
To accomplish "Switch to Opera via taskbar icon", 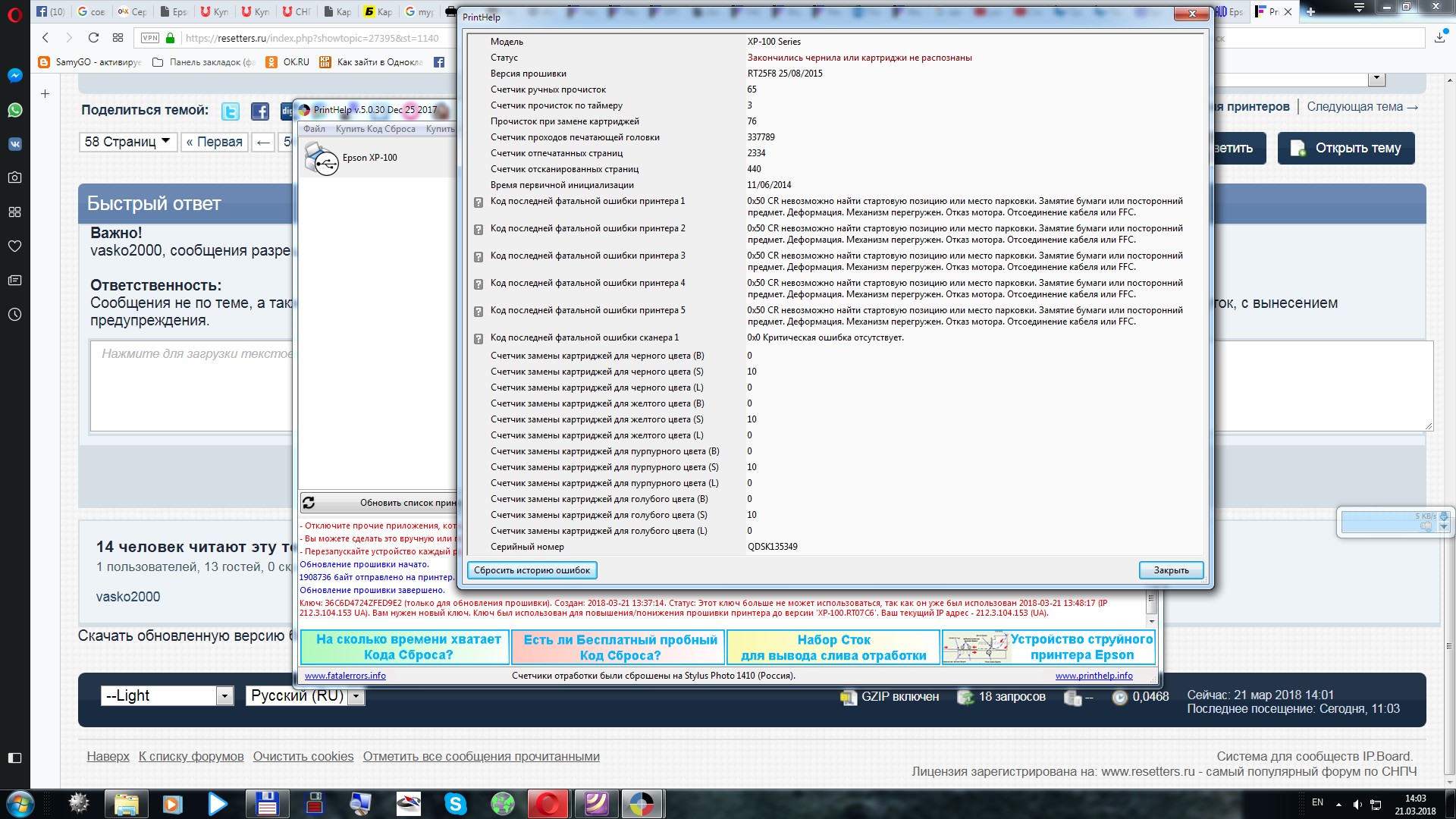I will coord(549,803).
